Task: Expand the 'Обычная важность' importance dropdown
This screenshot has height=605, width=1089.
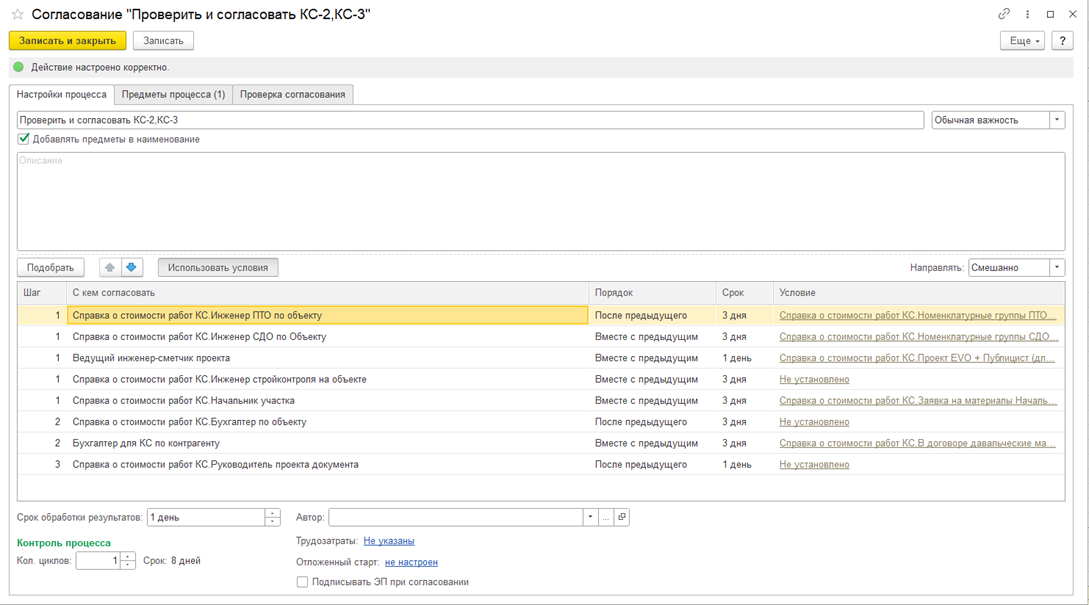Action: [x=1057, y=120]
